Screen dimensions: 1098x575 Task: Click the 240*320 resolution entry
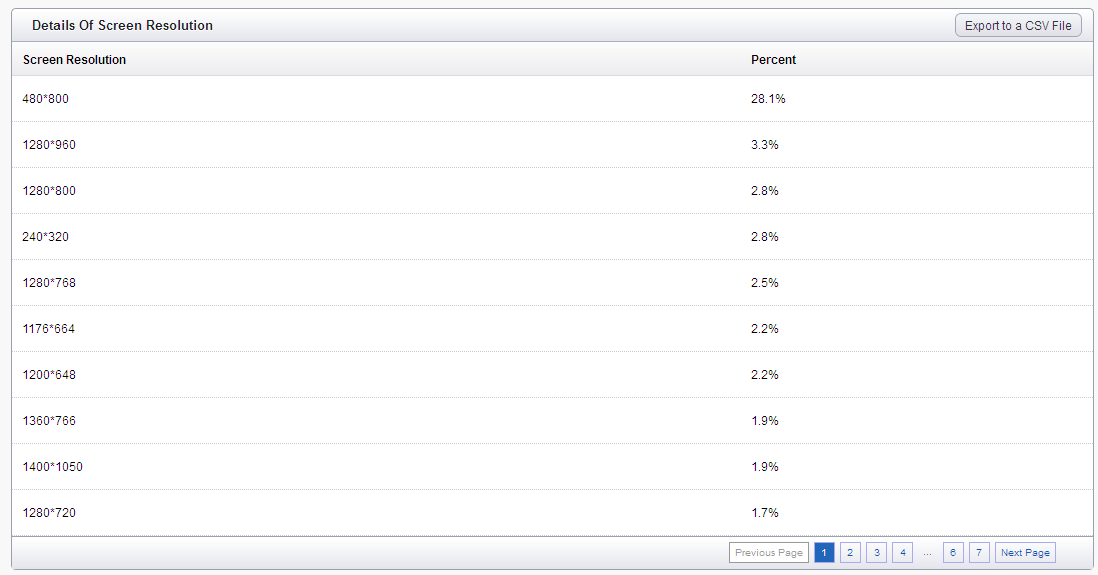[46, 237]
